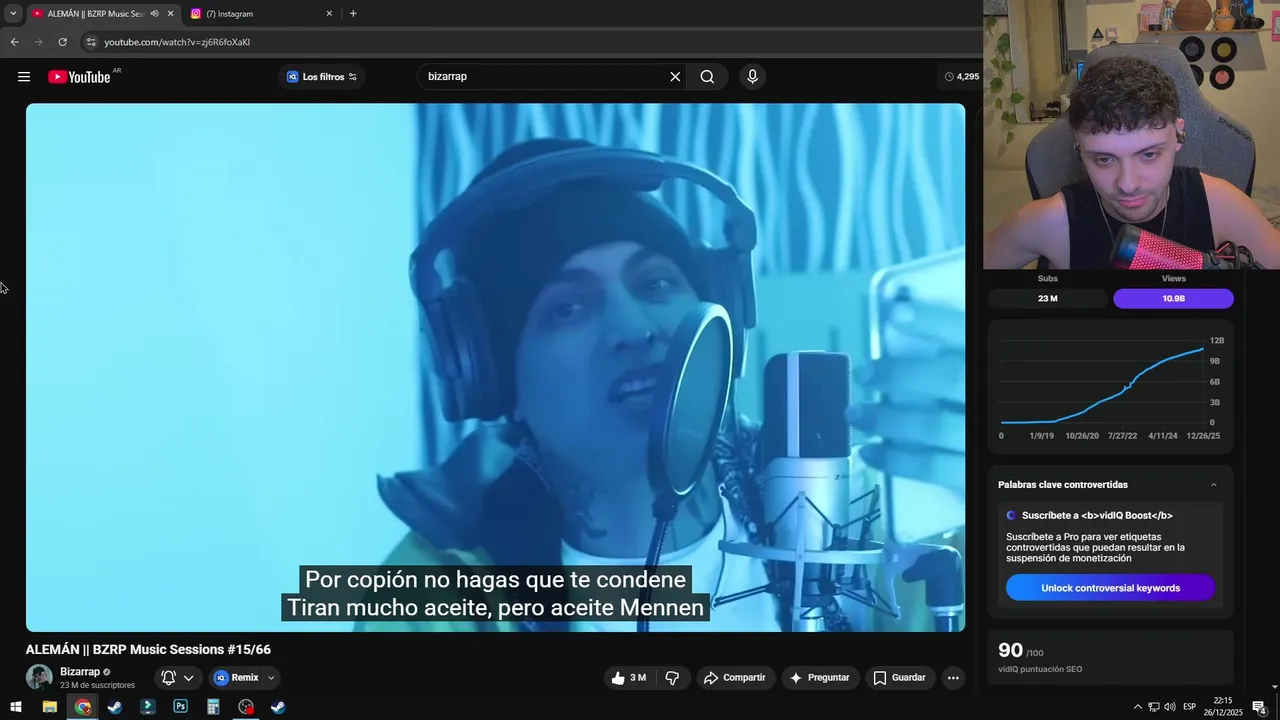This screenshot has height=720, width=1280.
Task: Reload the YouTube page
Action: tap(62, 42)
